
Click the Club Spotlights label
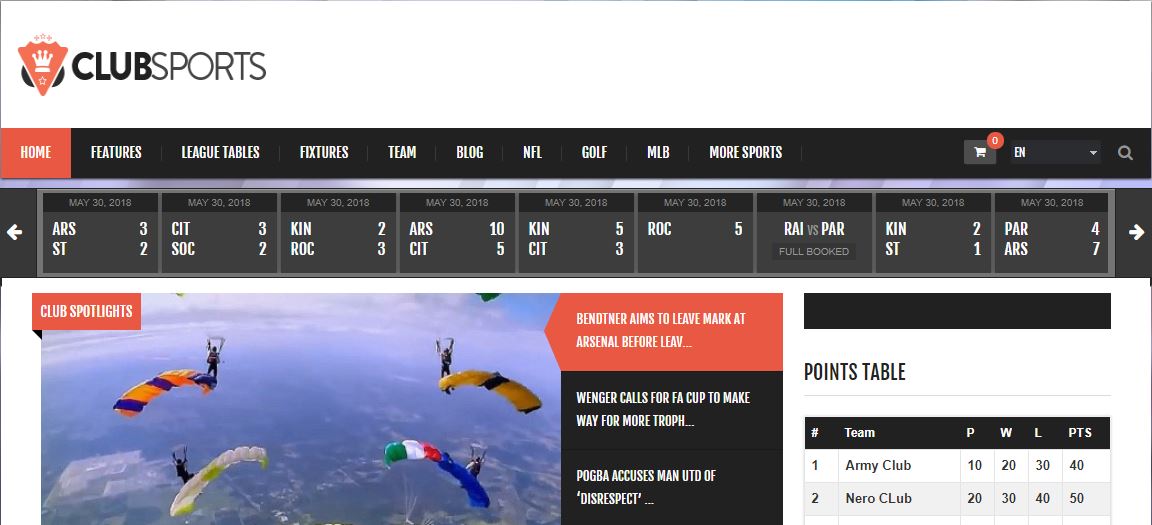87,311
